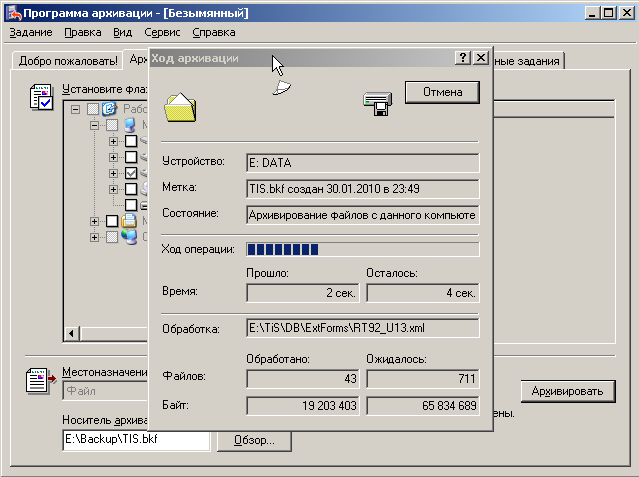Screen dimensions: 639x477
Task: Tick the first drive checkbox under My Computer
Action: 130,141
